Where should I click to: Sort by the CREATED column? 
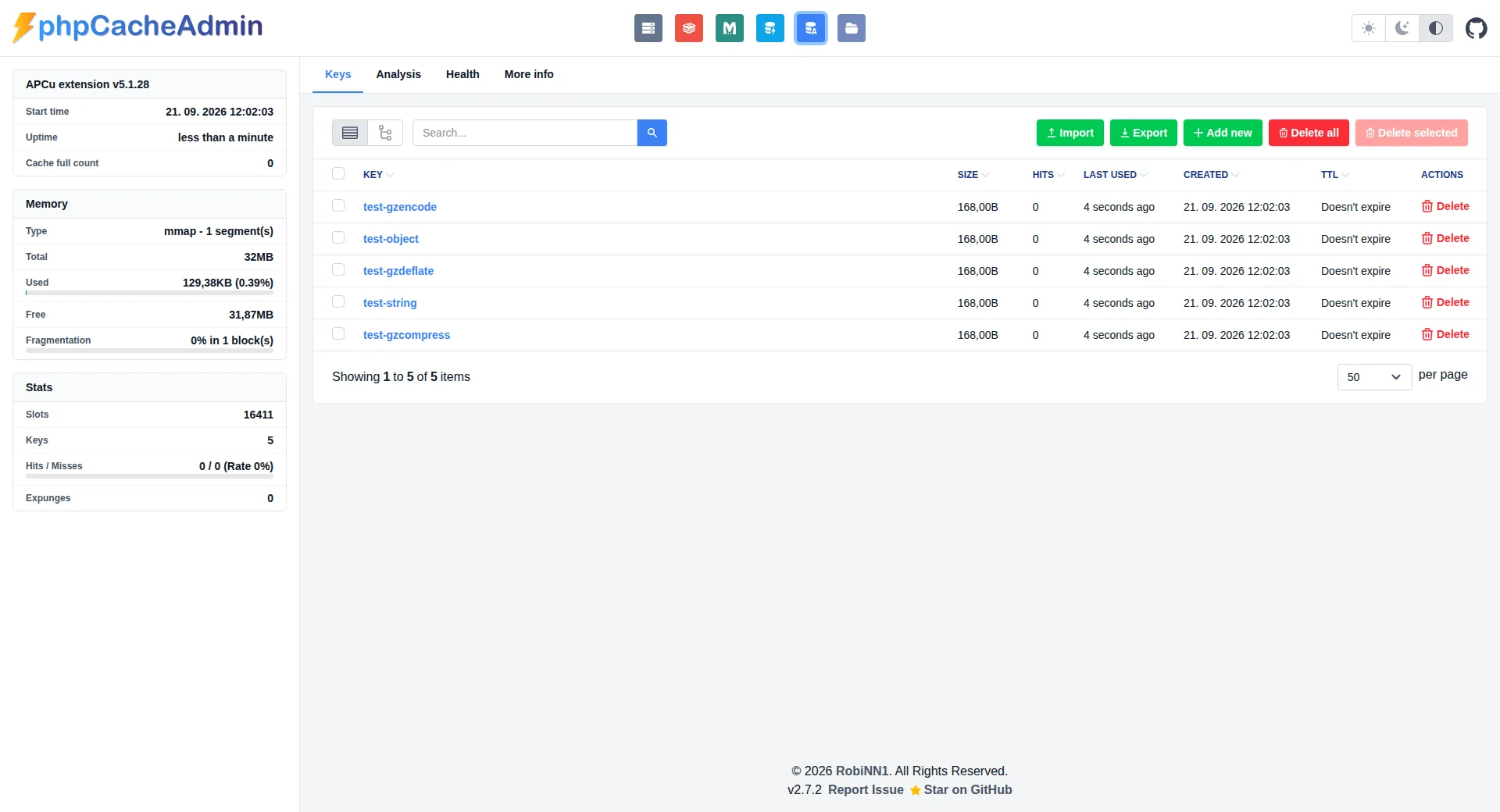[1211, 175]
